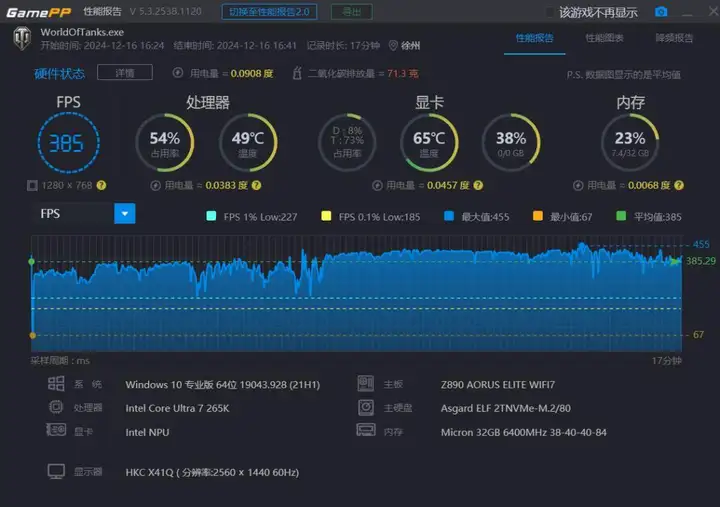The width and height of the screenshot is (720, 507).
Task: Click the green 平均值 legend swatch
Action: (x=621, y=216)
